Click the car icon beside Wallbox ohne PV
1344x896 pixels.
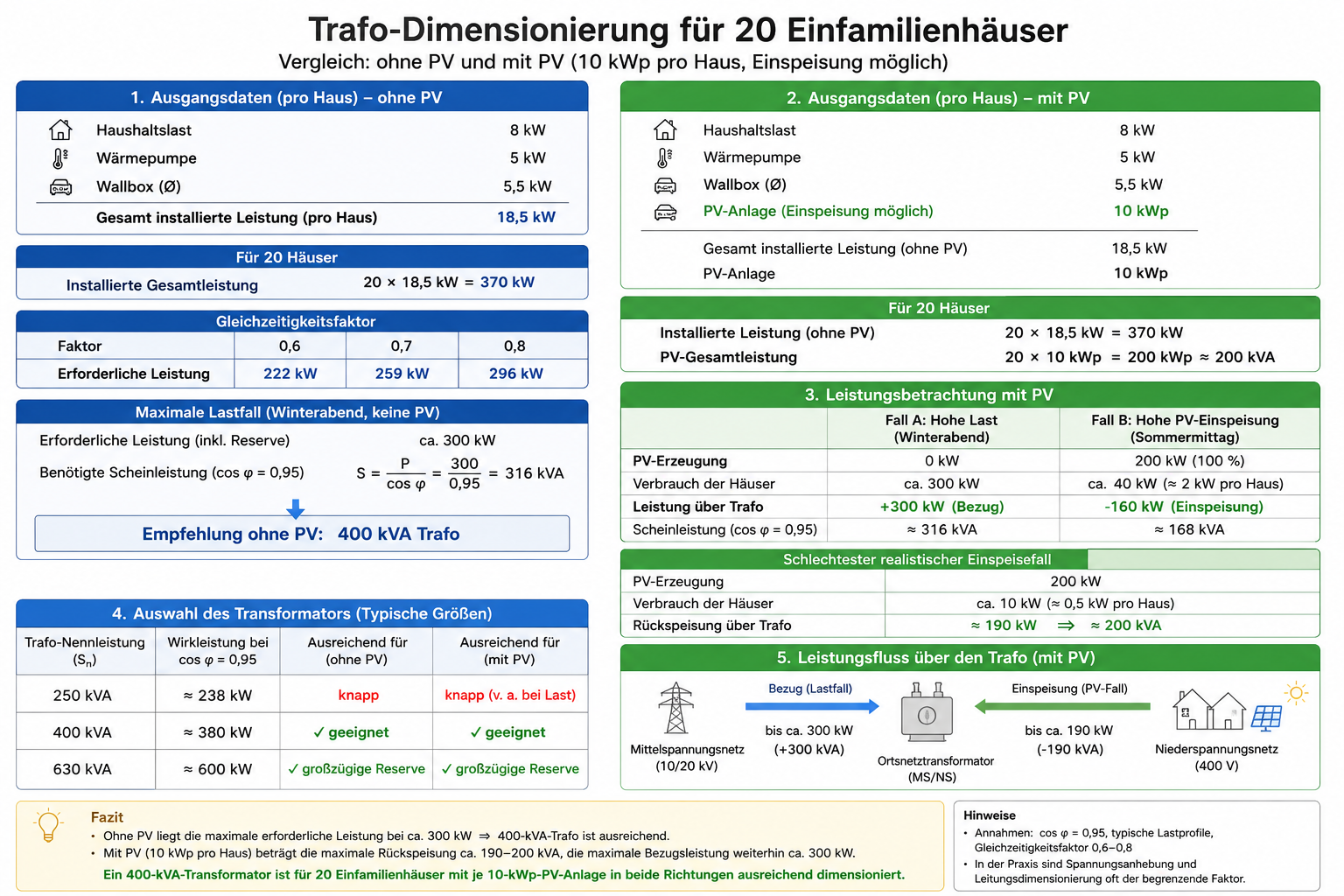tap(60, 187)
